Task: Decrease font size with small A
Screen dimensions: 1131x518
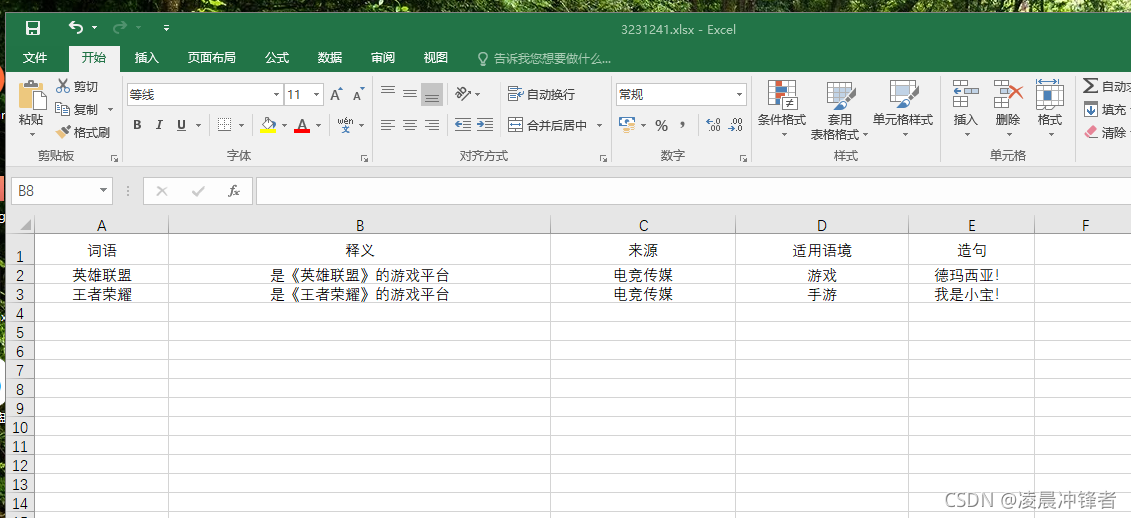Action: point(358,95)
